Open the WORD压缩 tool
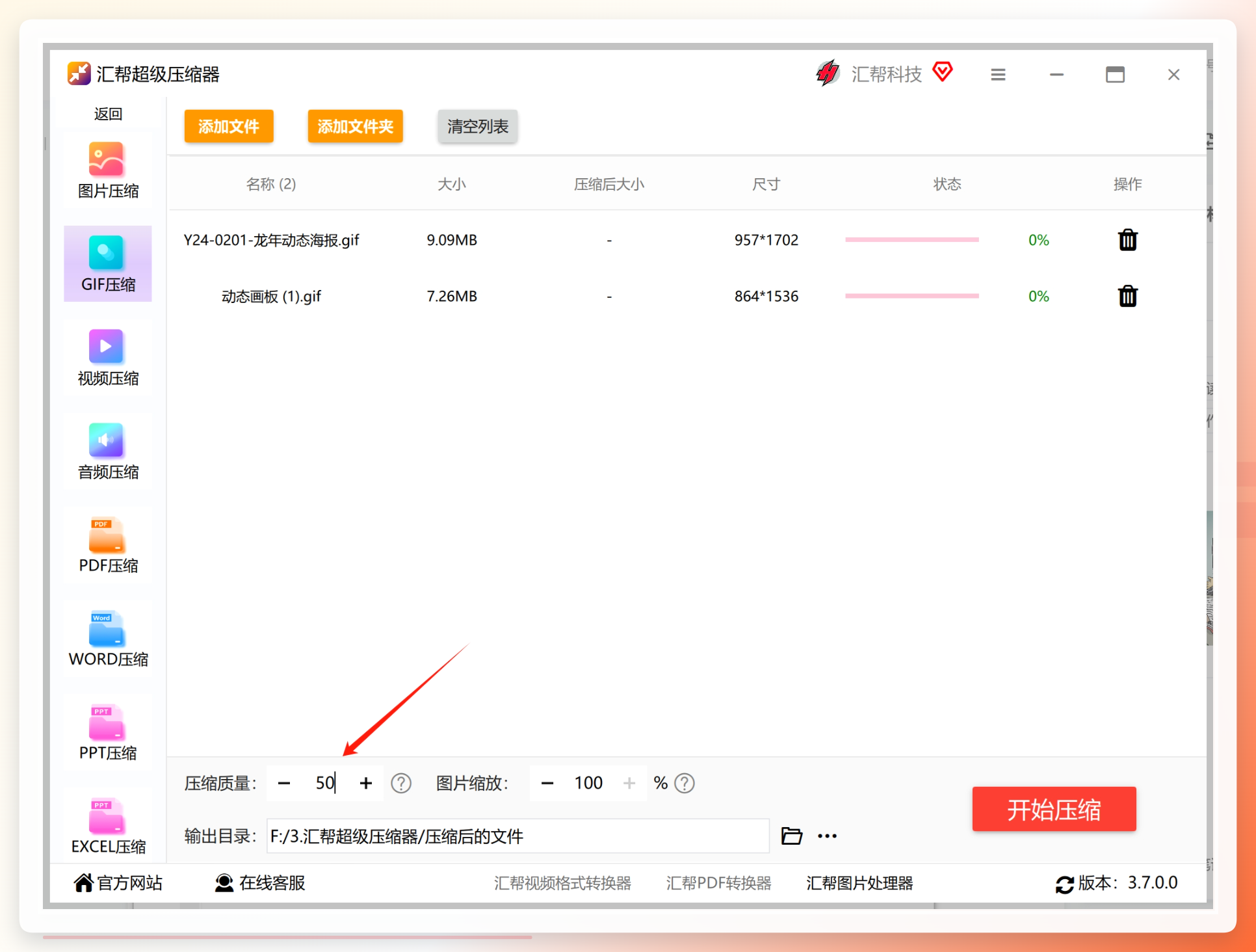Viewport: 1256px width, 952px height. click(x=108, y=639)
